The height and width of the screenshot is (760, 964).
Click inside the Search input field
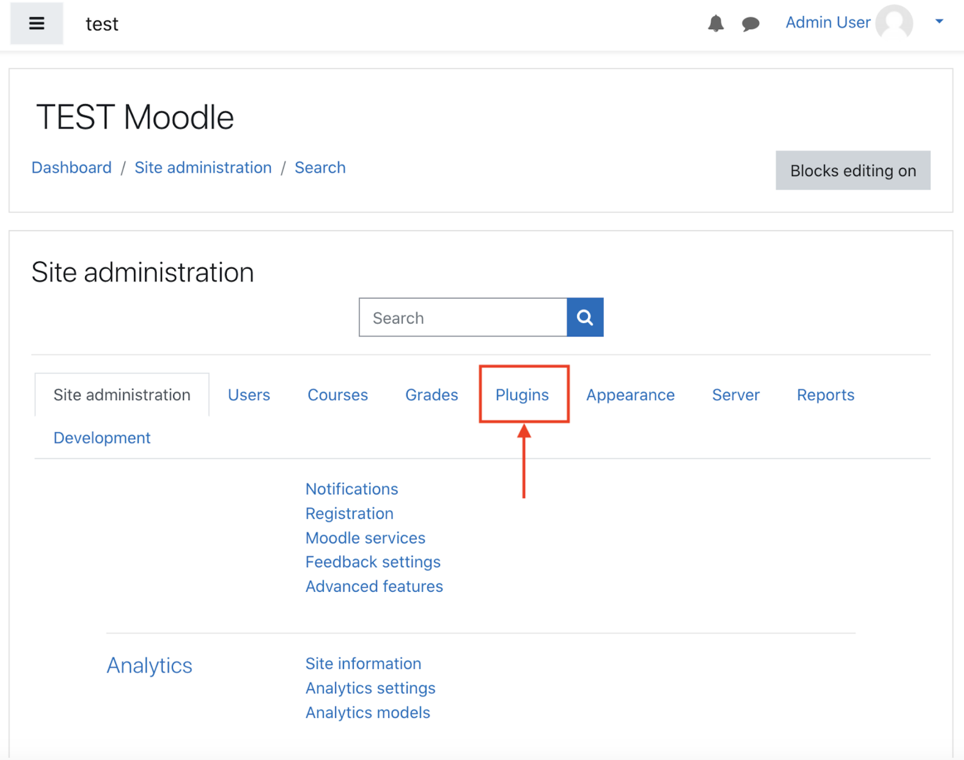pos(462,317)
